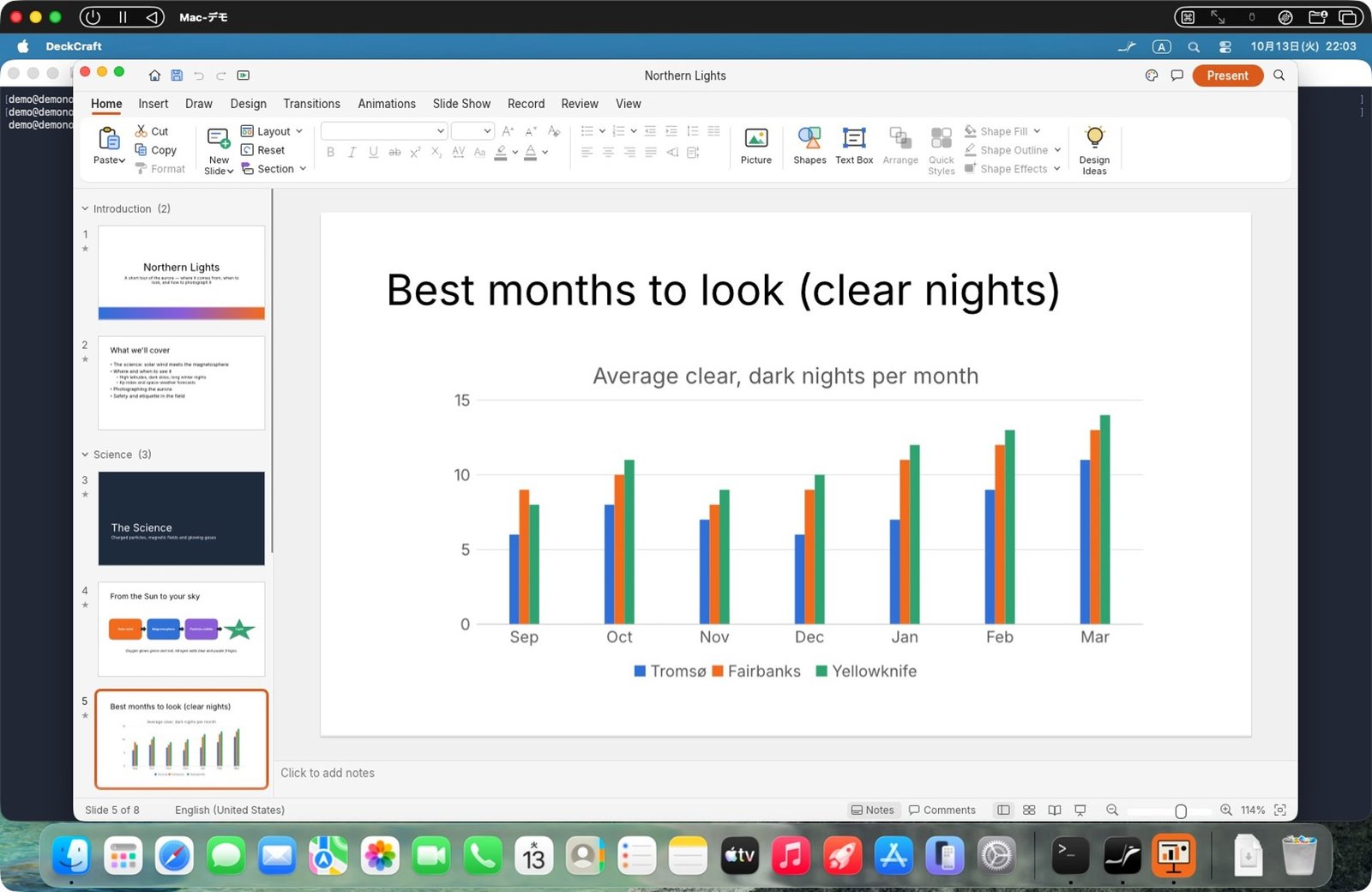The width and height of the screenshot is (1372, 892).
Task: Fit slide to window icon
Action: pyautogui.click(x=1280, y=810)
